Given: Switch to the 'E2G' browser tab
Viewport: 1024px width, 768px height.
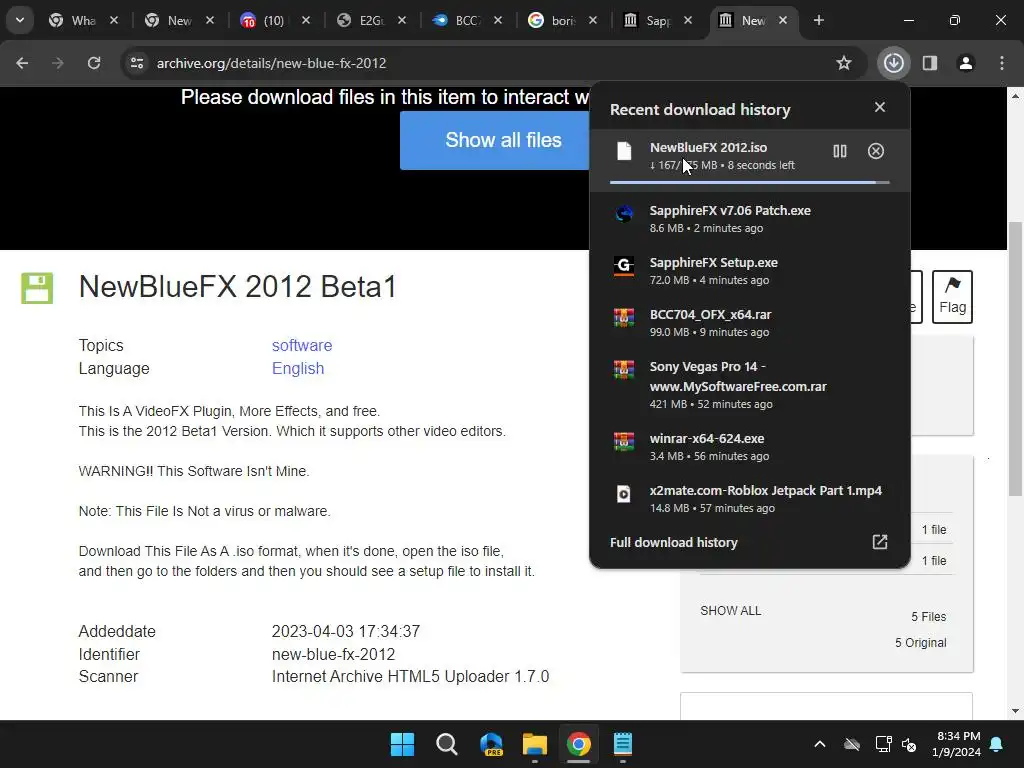Looking at the screenshot, I should pyautogui.click(x=360, y=20).
